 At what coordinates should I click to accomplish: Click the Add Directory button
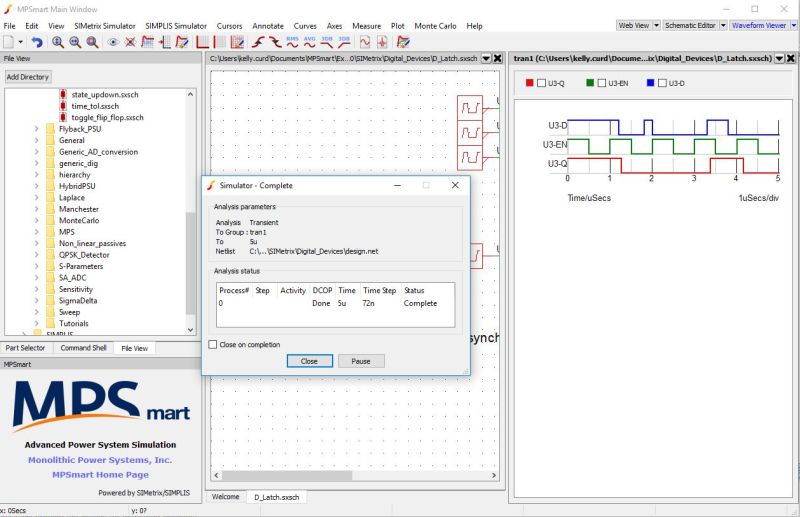click(28, 77)
